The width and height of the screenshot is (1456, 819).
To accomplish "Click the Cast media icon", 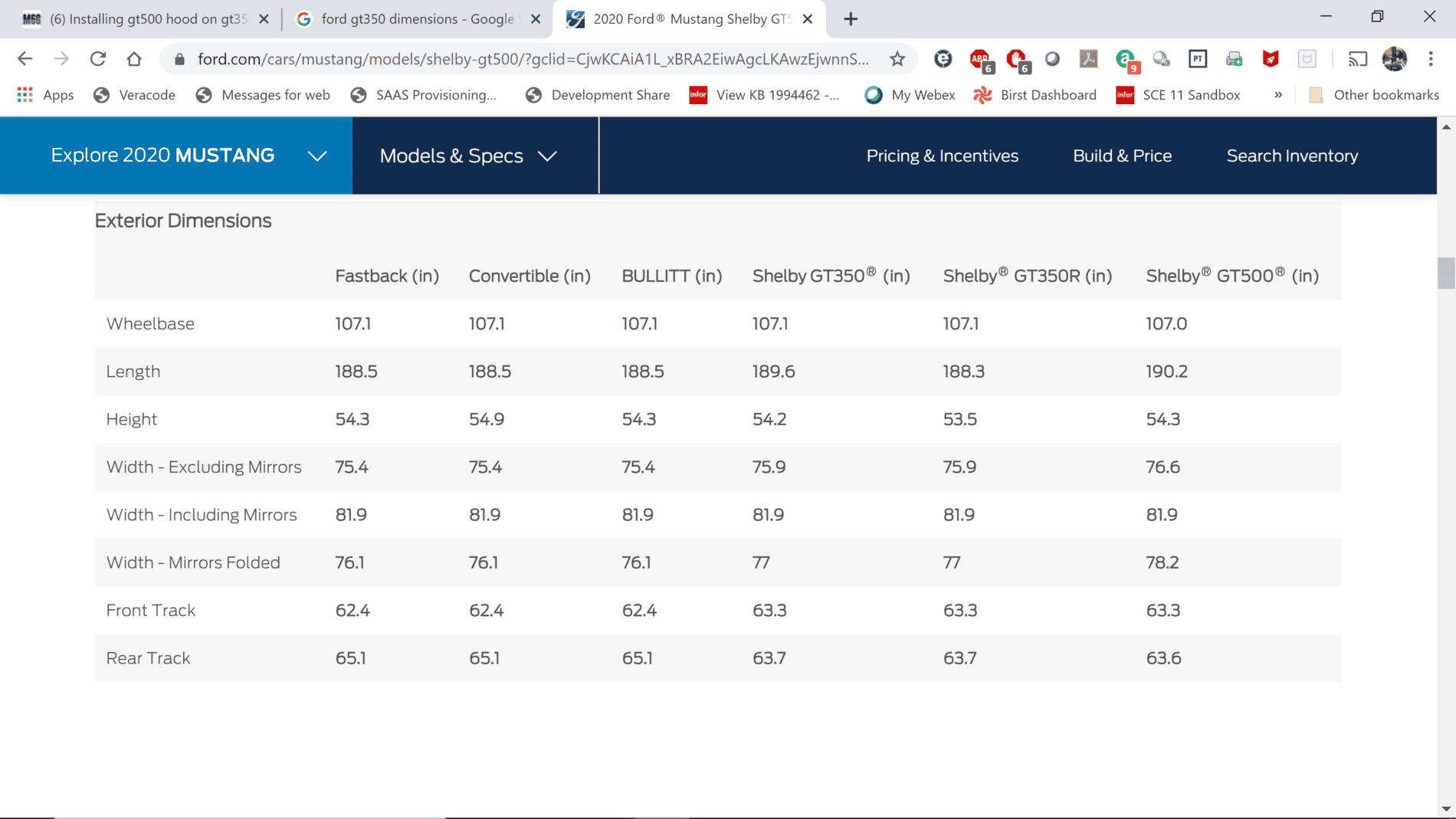I will [x=1357, y=59].
